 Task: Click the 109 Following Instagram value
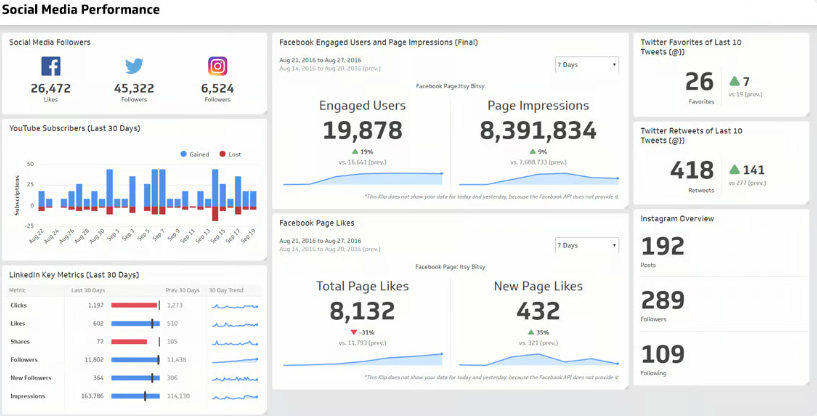(x=662, y=354)
